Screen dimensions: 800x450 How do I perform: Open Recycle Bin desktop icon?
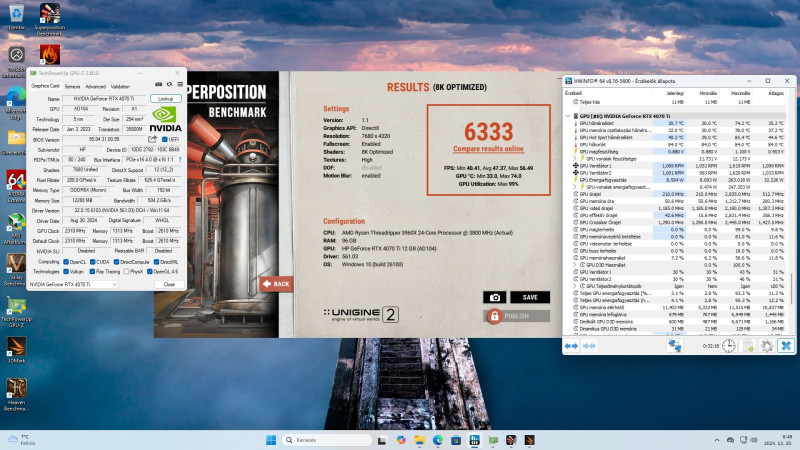point(16,17)
